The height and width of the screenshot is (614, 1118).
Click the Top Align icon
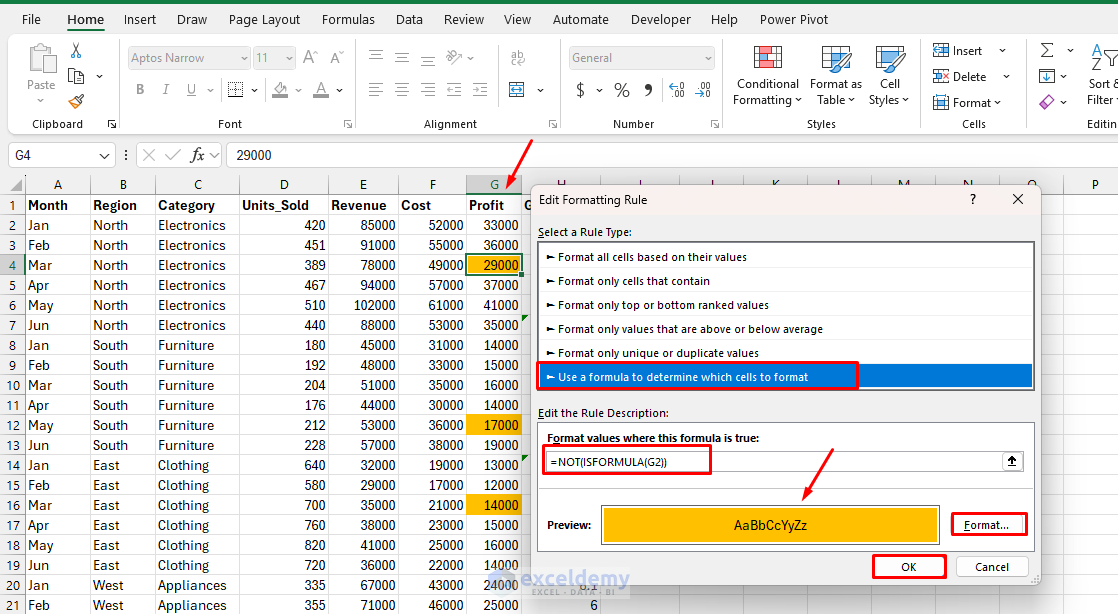coord(376,57)
